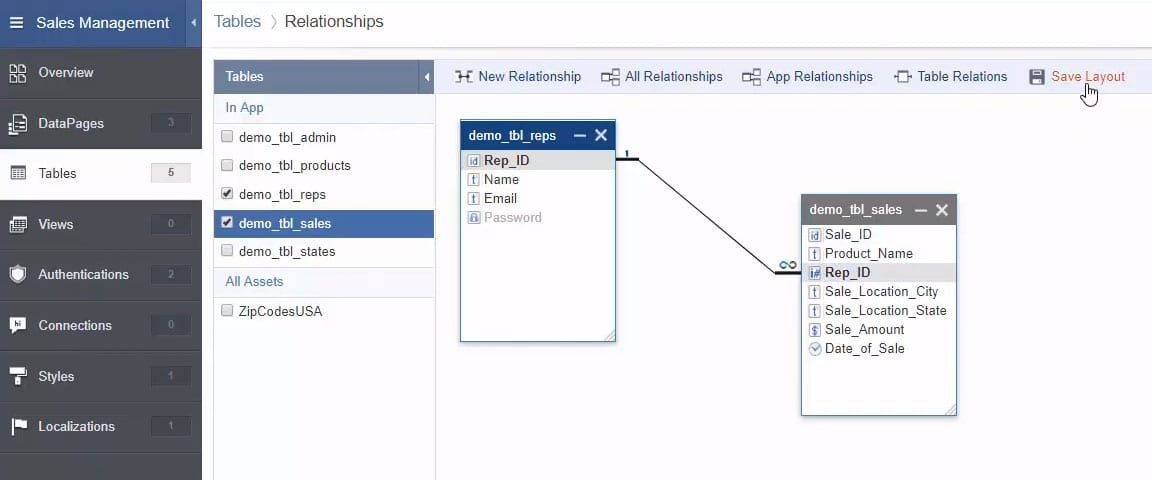The height and width of the screenshot is (480, 1152).
Task: Click the New Relationship toolbar icon
Action: click(464, 77)
